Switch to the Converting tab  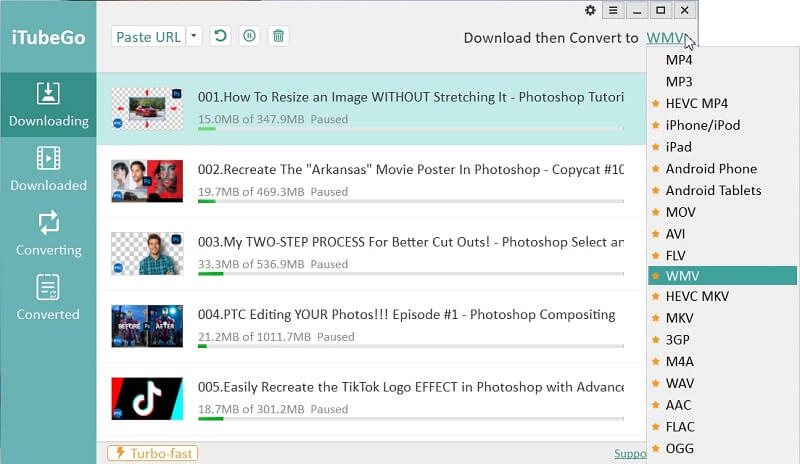pyautogui.click(x=48, y=234)
